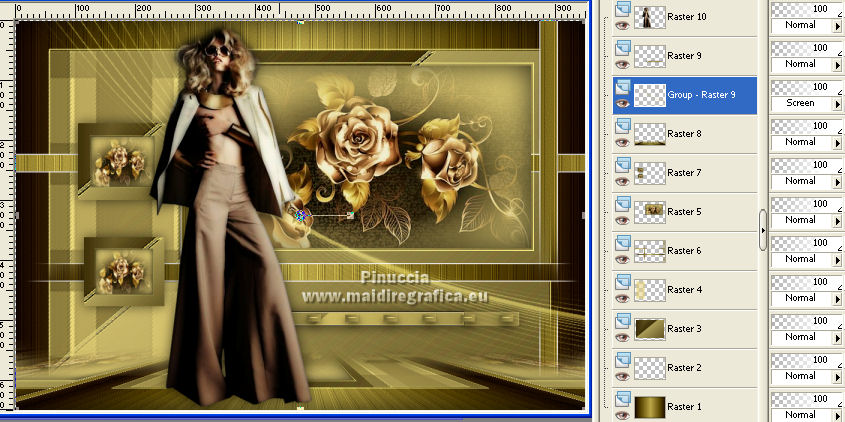This screenshot has height=422, width=845.
Task: Hide the Raster 10 layer via its eye
Action: (623, 25)
